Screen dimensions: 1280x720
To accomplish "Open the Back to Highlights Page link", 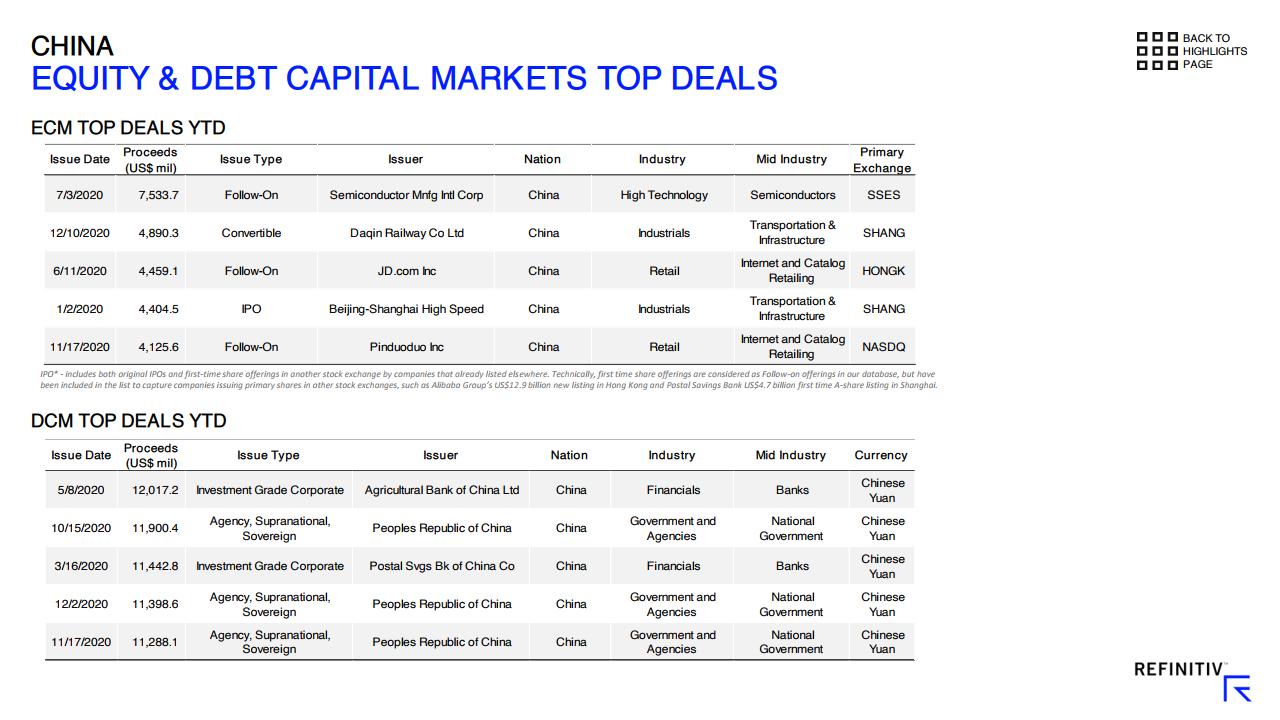I will tap(1214, 52).
